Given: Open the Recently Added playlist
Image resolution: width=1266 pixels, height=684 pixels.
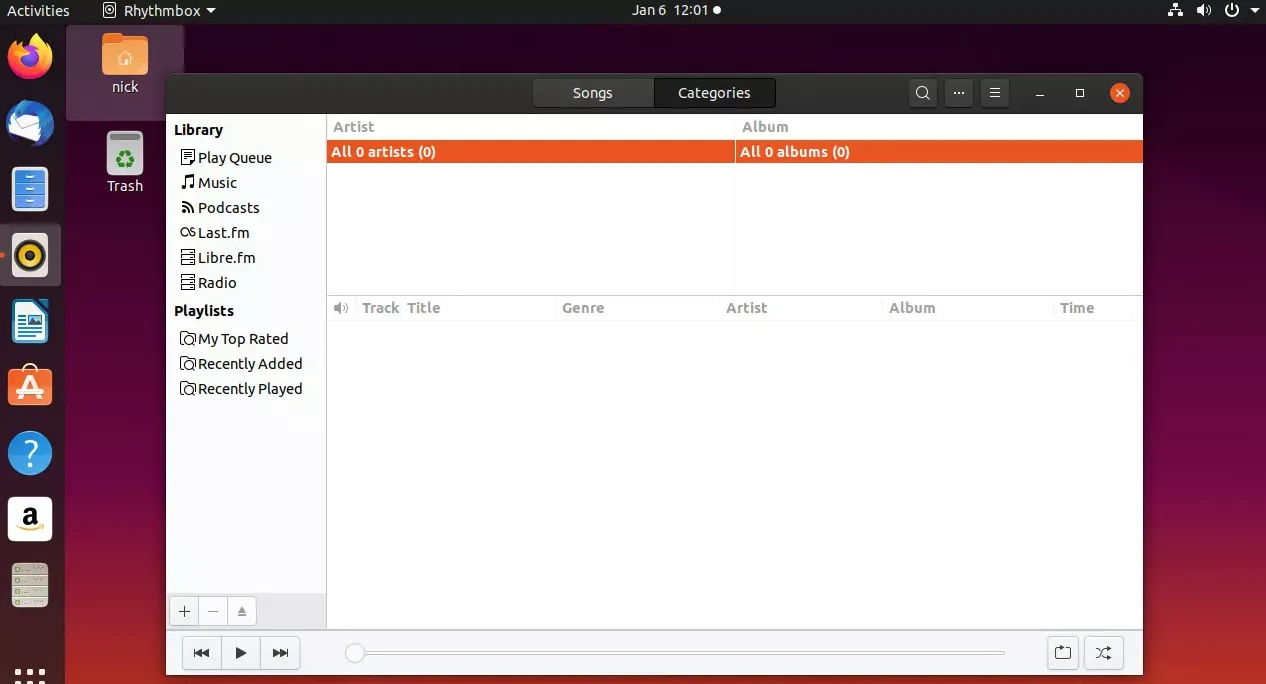Looking at the screenshot, I should point(249,364).
